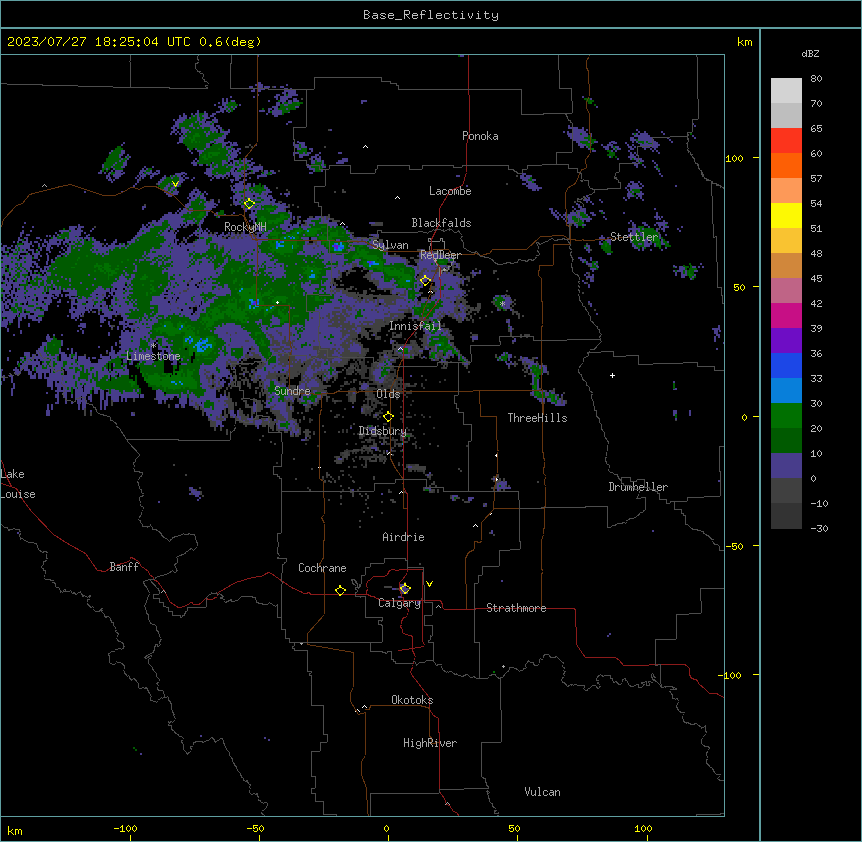Pick the red 60-65 dBZ legend swatch
The image size is (862, 842).
786,140
